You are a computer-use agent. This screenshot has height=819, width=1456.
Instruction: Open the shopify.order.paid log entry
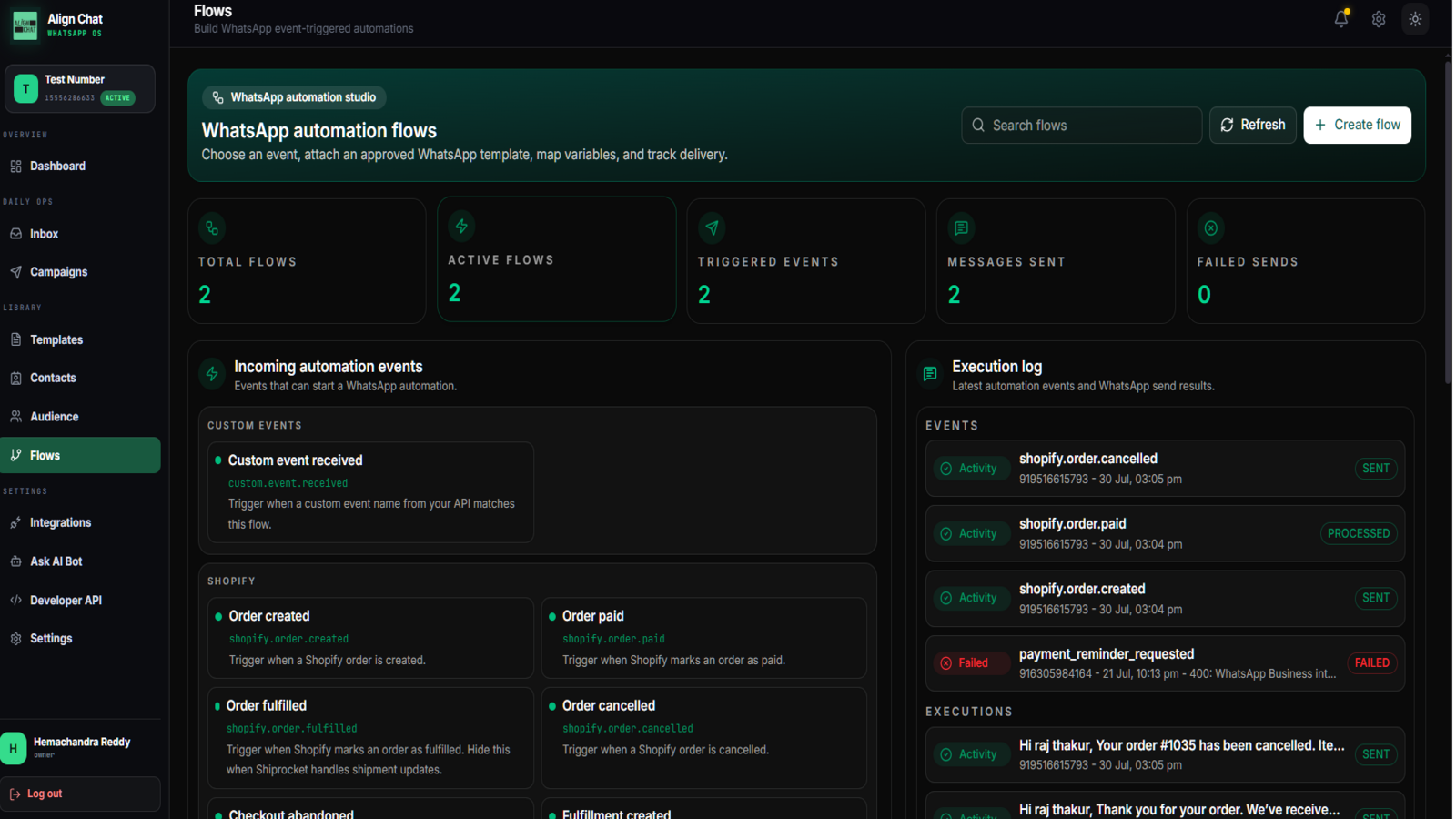1165,534
